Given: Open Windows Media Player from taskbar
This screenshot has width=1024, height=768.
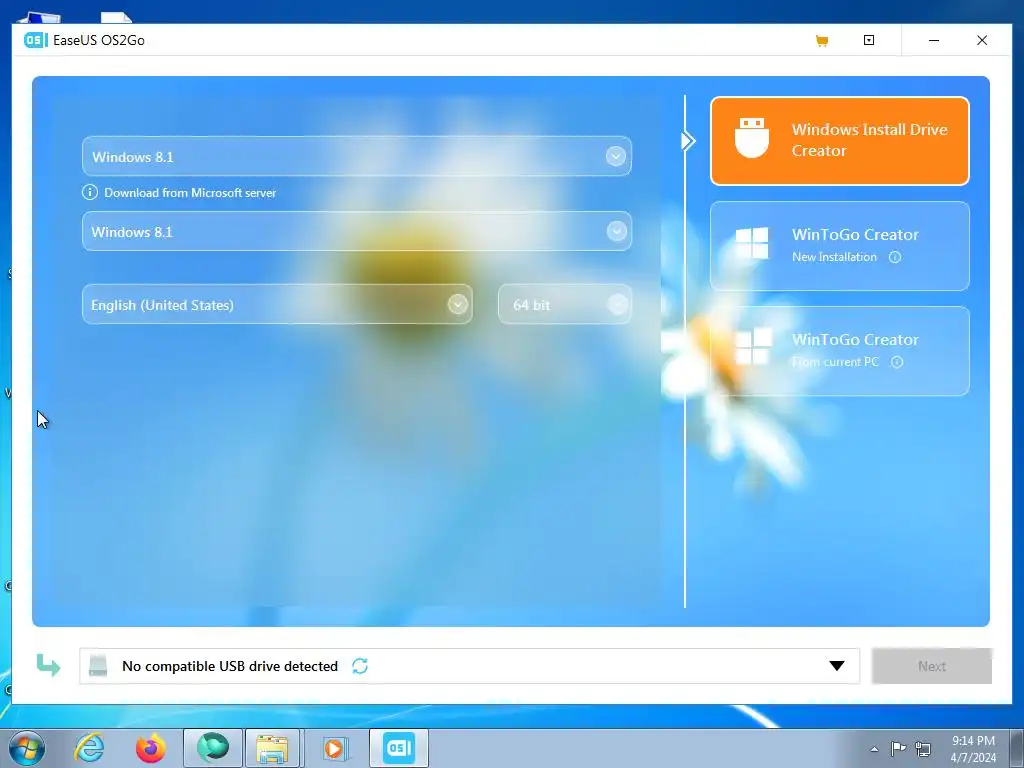Looking at the screenshot, I should coord(334,748).
